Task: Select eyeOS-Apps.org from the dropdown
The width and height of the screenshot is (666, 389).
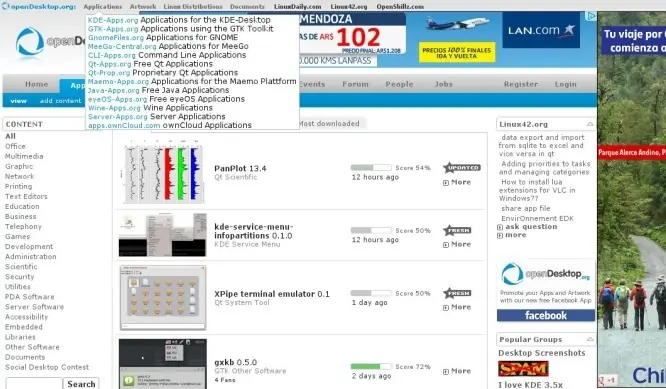Action: pyautogui.click(x=118, y=99)
